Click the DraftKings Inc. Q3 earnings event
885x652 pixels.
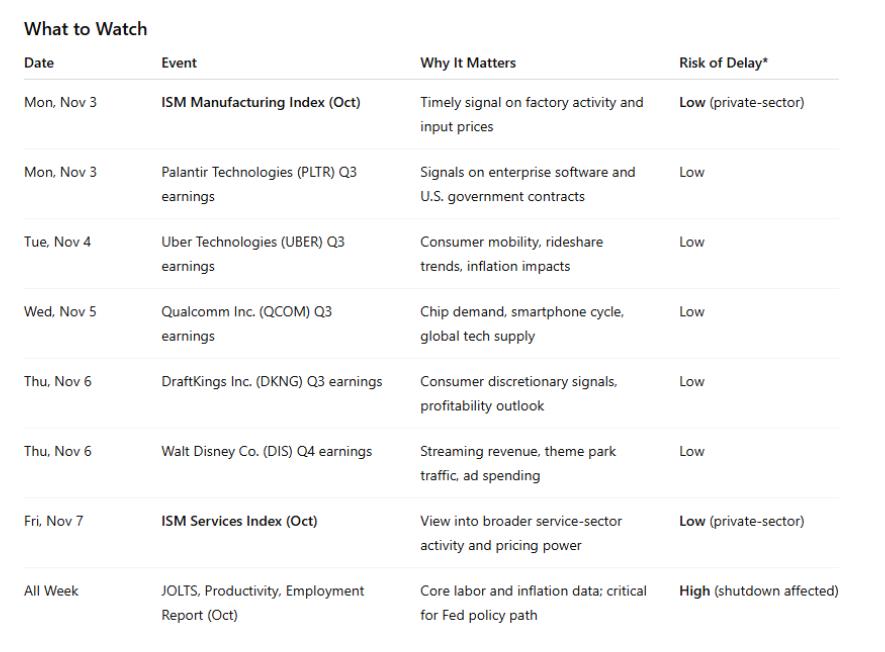tap(271, 381)
